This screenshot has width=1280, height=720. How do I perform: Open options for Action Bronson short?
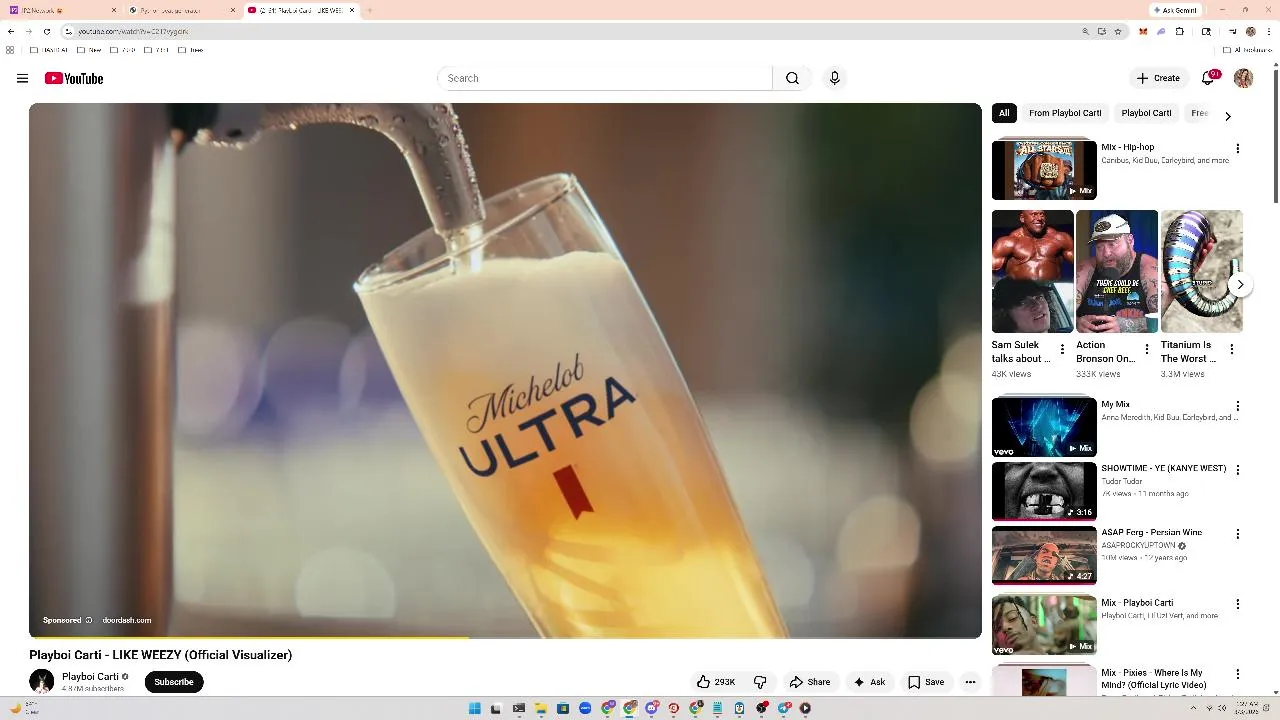(1147, 349)
